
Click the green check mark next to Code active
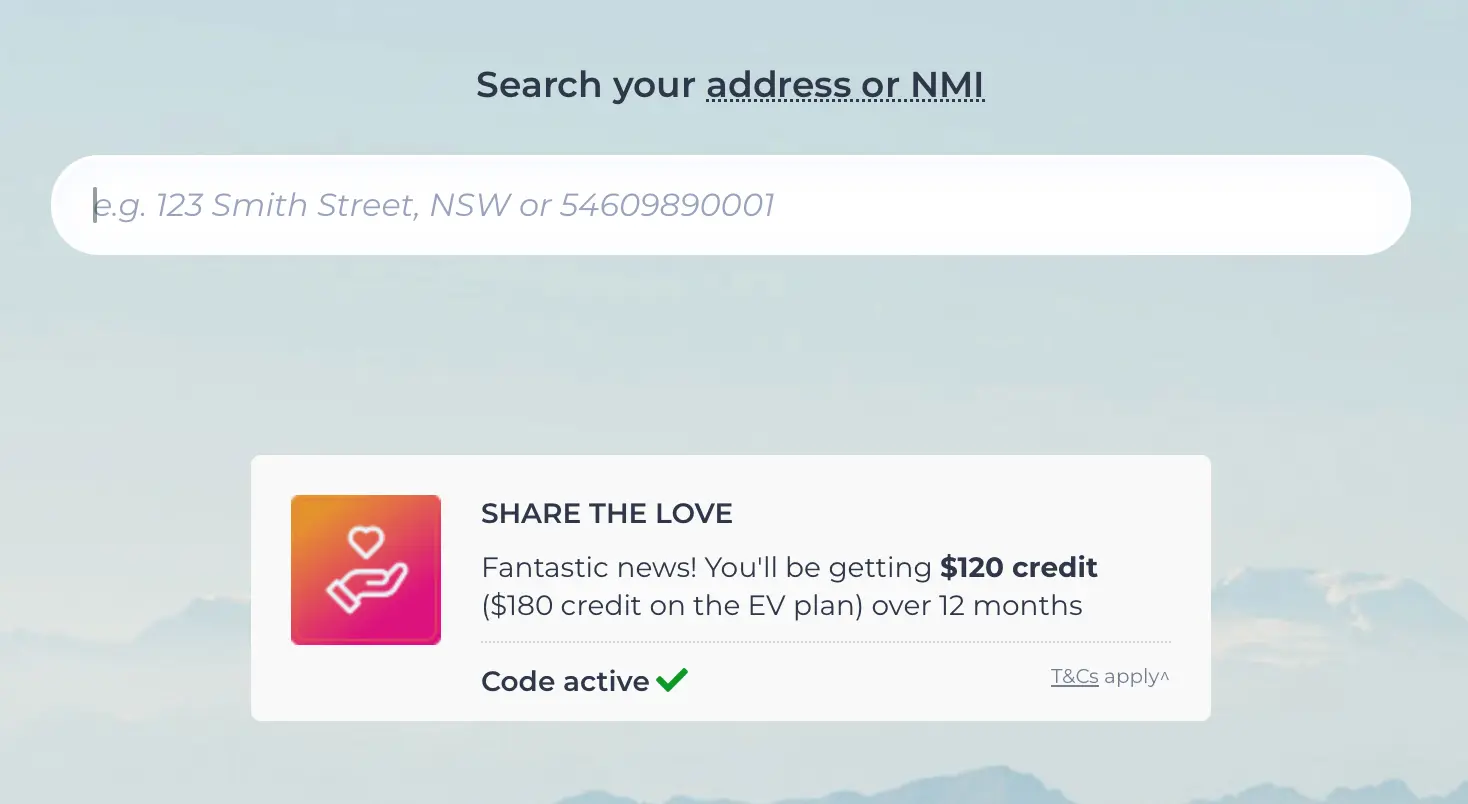(672, 679)
